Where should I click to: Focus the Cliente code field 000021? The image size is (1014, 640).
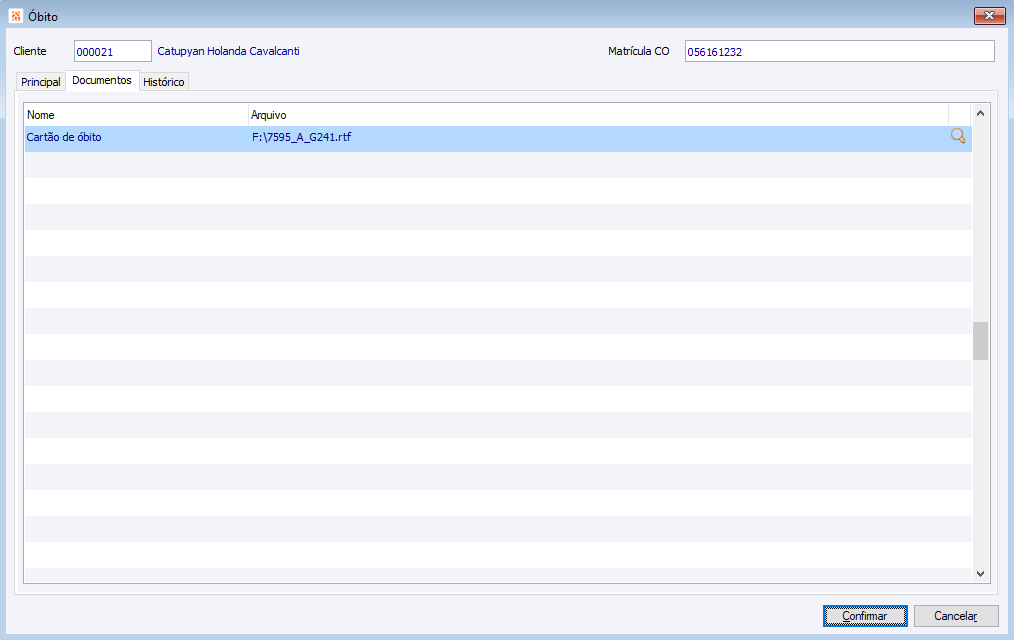coord(113,52)
